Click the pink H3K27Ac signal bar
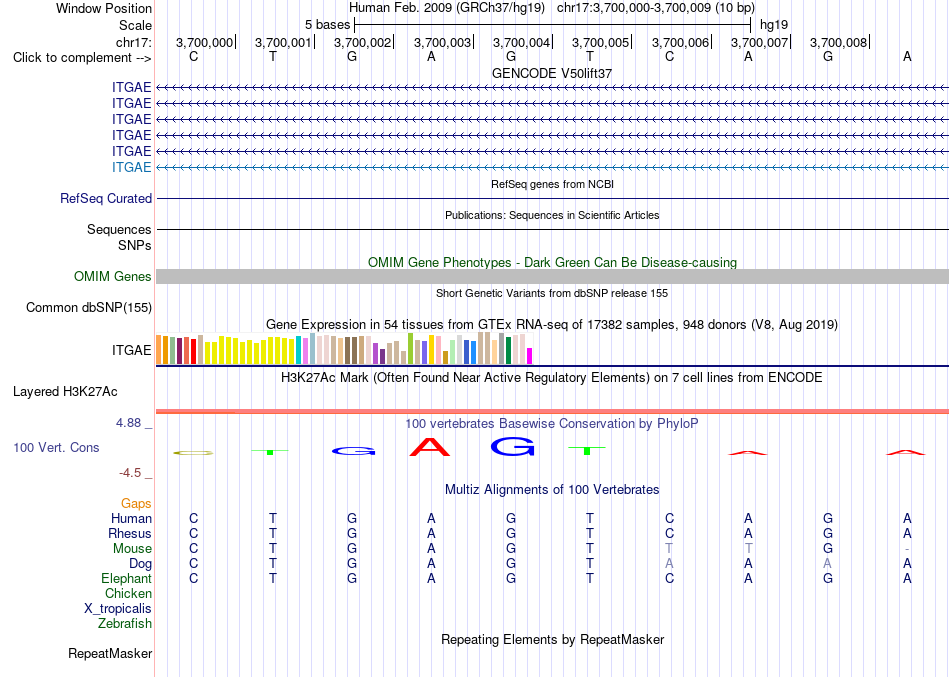The height and width of the screenshot is (677, 950). point(552,412)
